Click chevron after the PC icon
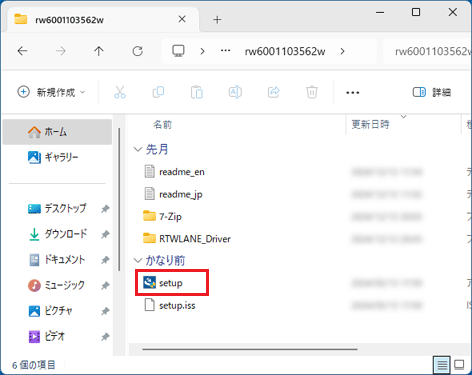 [202, 51]
